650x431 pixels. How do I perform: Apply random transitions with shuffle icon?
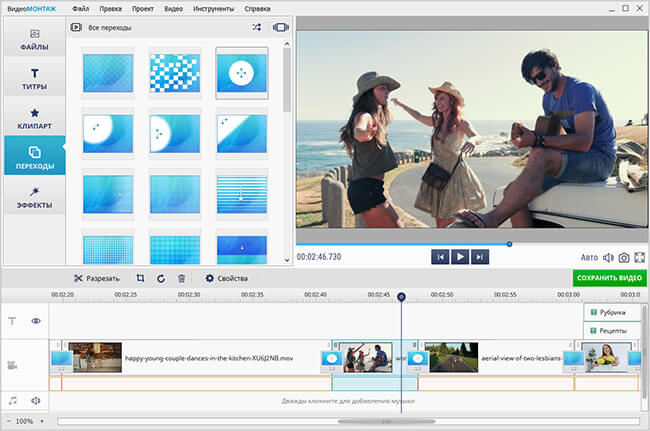(x=257, y=27)
